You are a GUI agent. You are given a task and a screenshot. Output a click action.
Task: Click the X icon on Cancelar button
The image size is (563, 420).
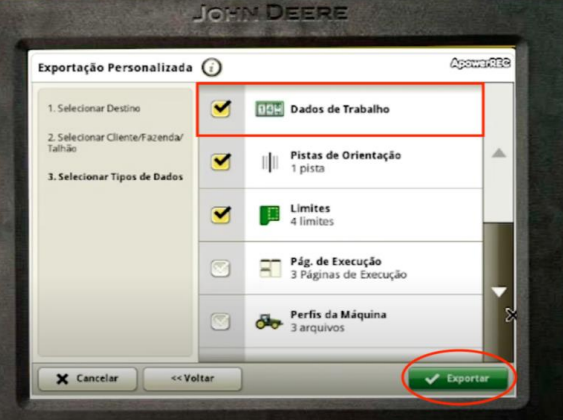click(x=62, y=379)
